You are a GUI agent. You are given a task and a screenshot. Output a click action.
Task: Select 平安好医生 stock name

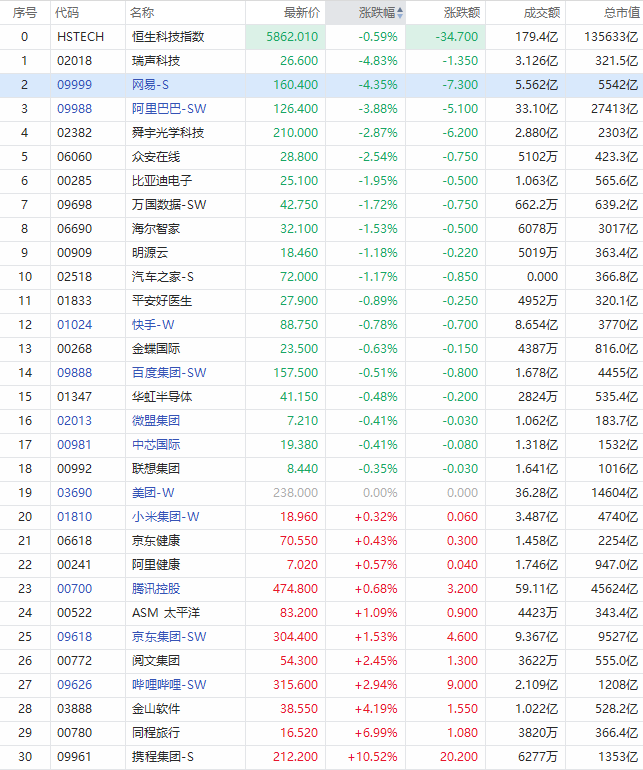162,301
